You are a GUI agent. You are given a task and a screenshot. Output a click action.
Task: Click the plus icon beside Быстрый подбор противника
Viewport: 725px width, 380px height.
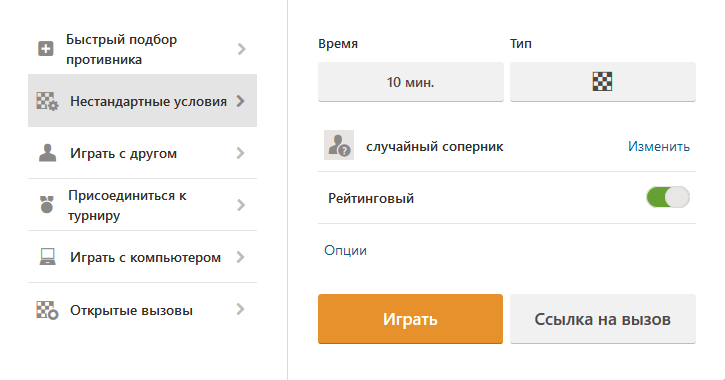pyautogui.click(x=45, y=49)
